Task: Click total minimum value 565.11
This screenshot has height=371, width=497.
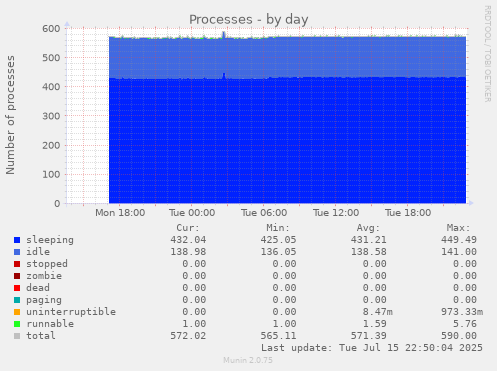Action: coord(278,336)
